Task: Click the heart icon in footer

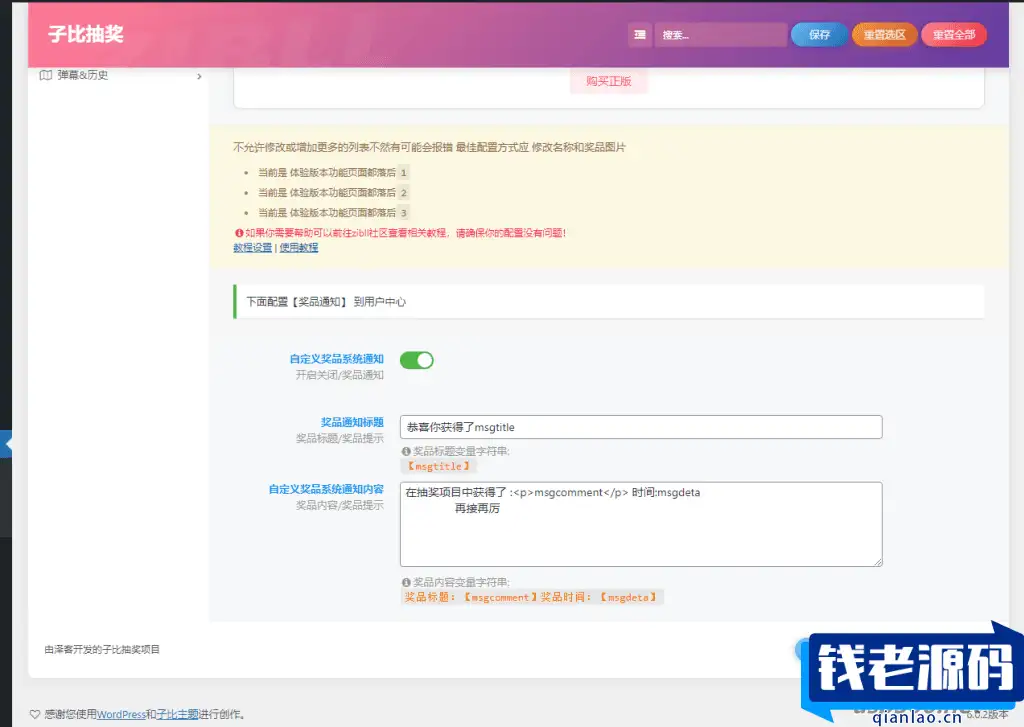Action: point(35,715)
